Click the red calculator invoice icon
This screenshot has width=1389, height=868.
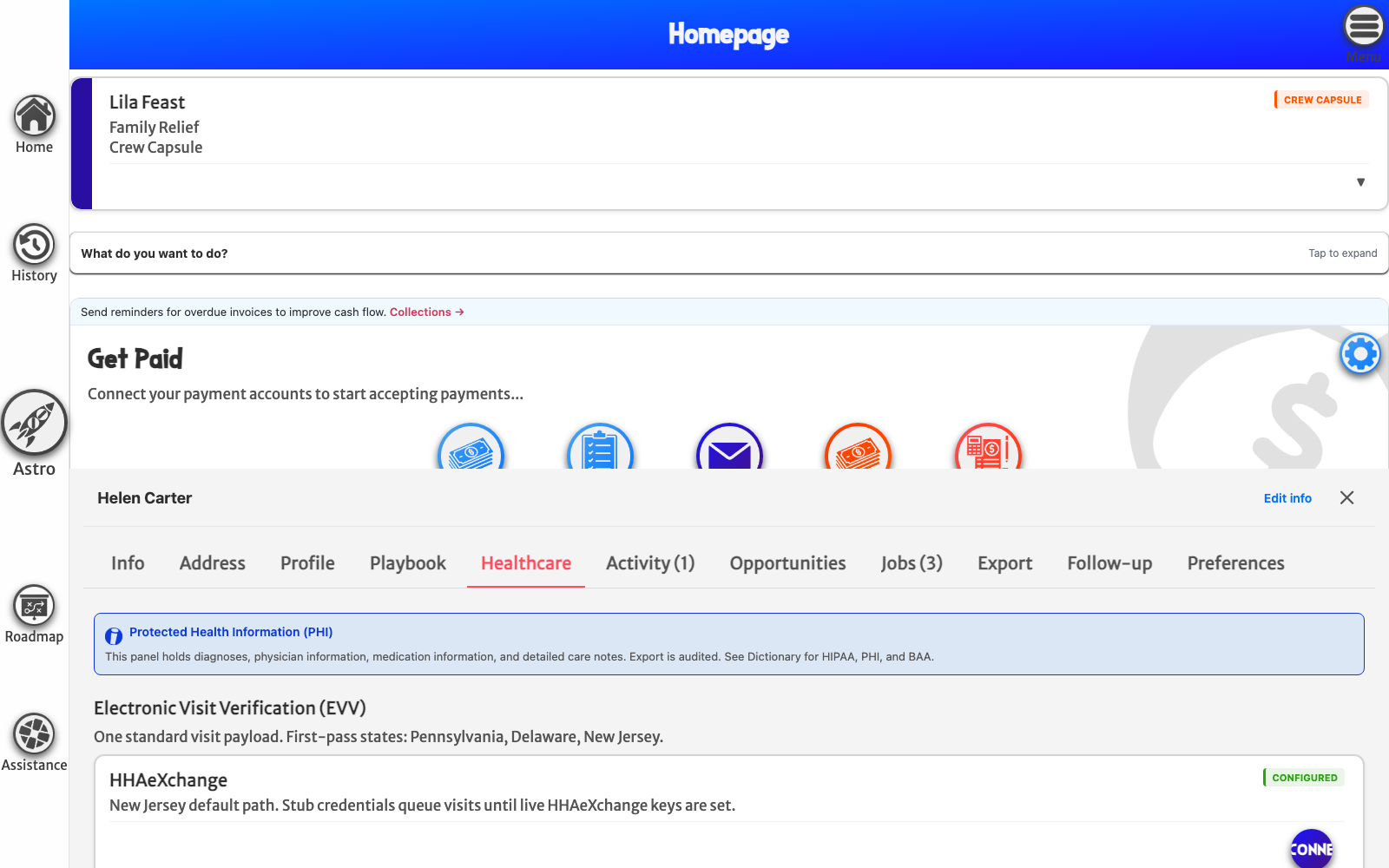click(x=988, y=449)
